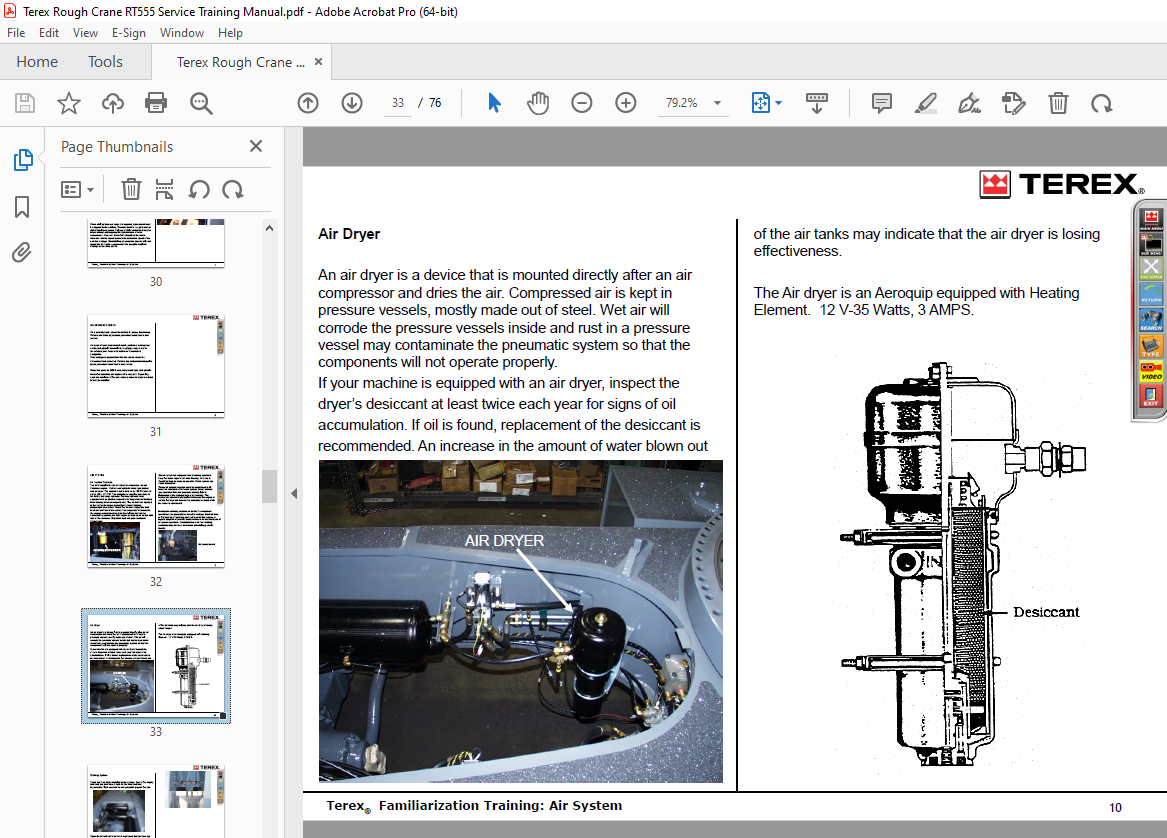Click the Video button in PDF sidebar
This screenshot has width=1167, height=838.
1151,371
